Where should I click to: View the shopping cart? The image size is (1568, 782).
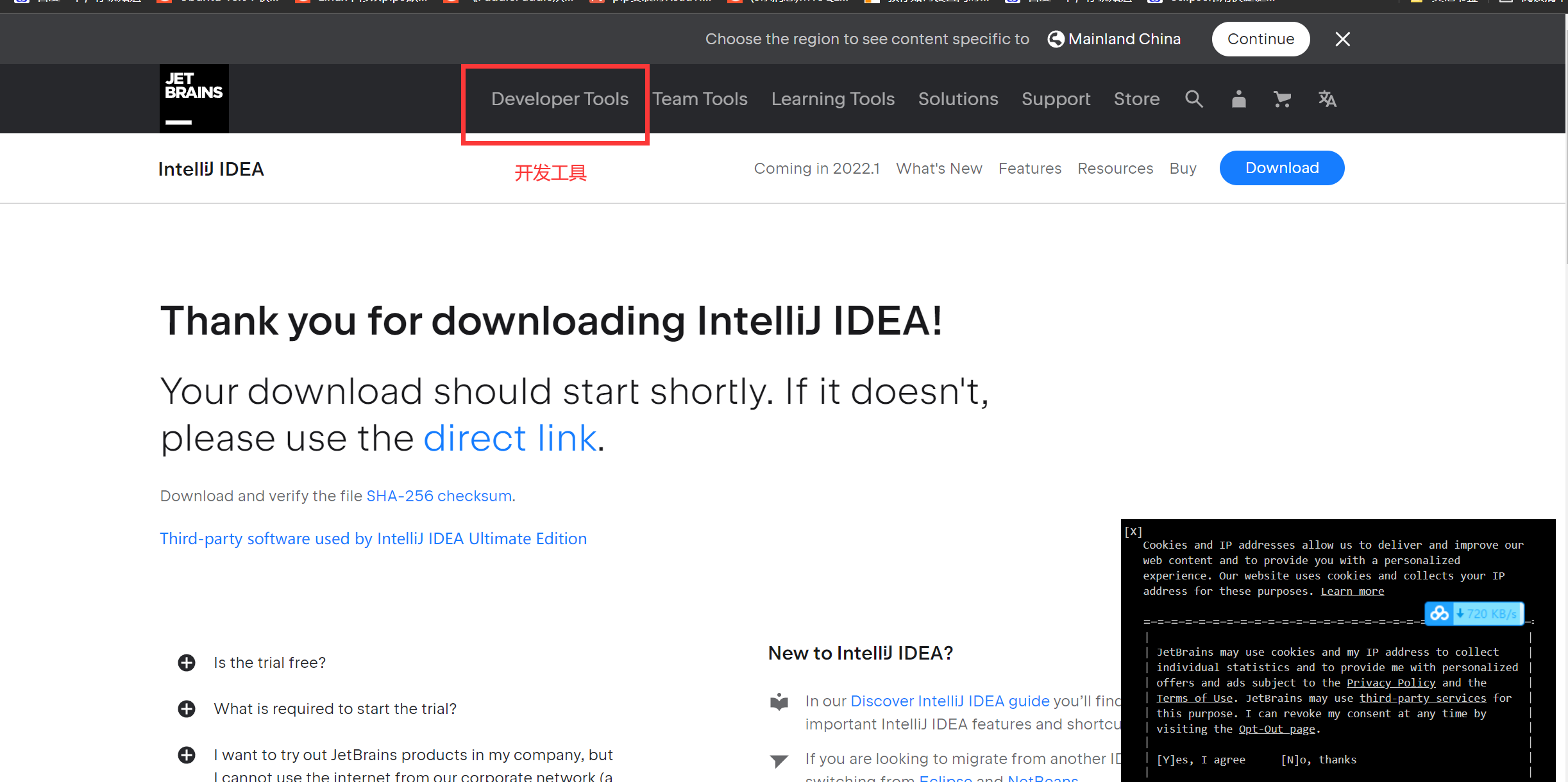tap(1282, 99)
